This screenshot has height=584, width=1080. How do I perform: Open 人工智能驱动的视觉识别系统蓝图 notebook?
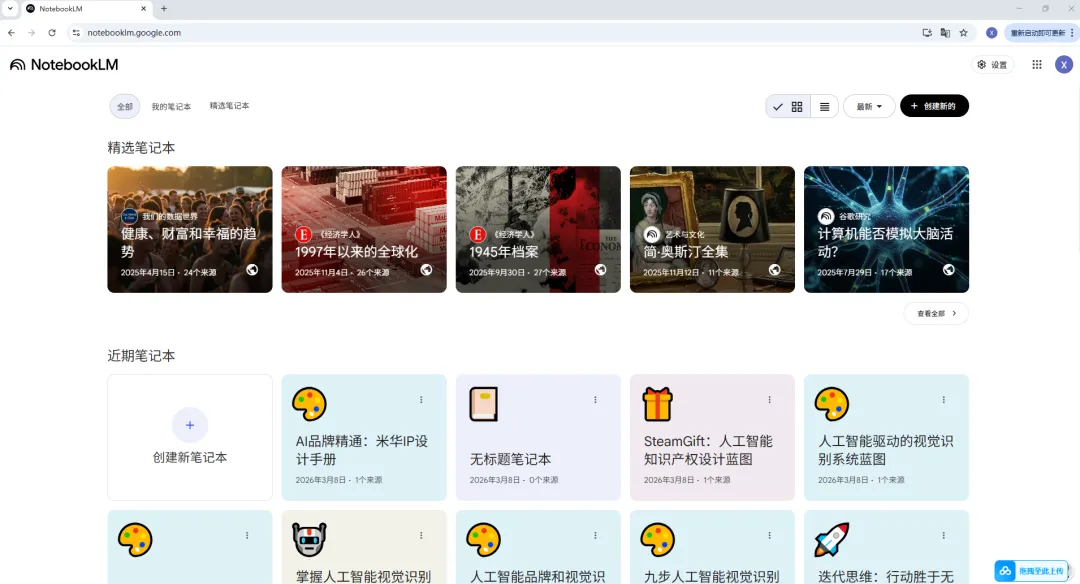point(886,437)
